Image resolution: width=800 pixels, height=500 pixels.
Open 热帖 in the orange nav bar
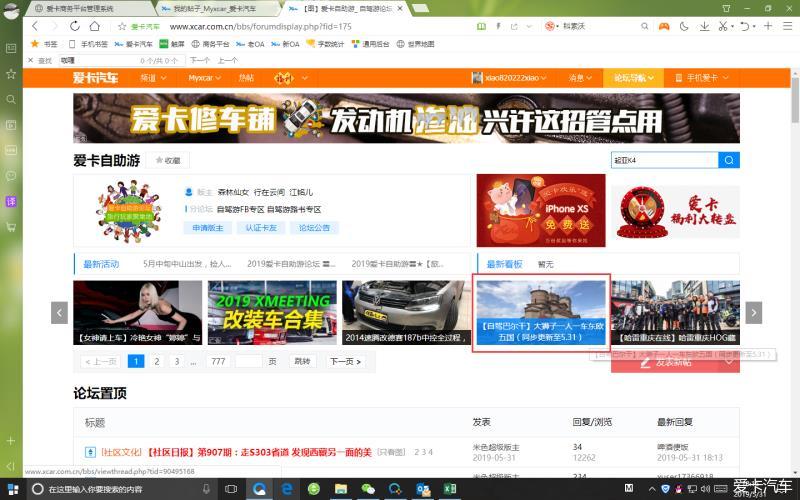pyautogui.click(x=246, y=78)
